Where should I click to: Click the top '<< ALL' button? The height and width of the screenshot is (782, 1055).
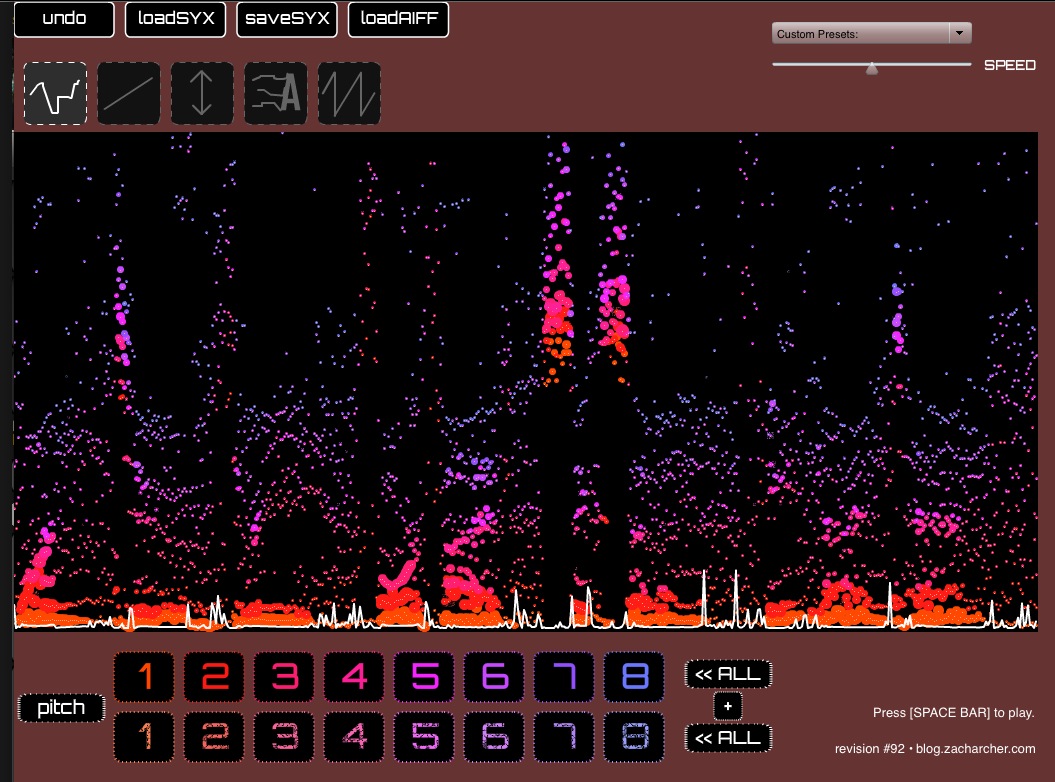[x=728, y=674]
